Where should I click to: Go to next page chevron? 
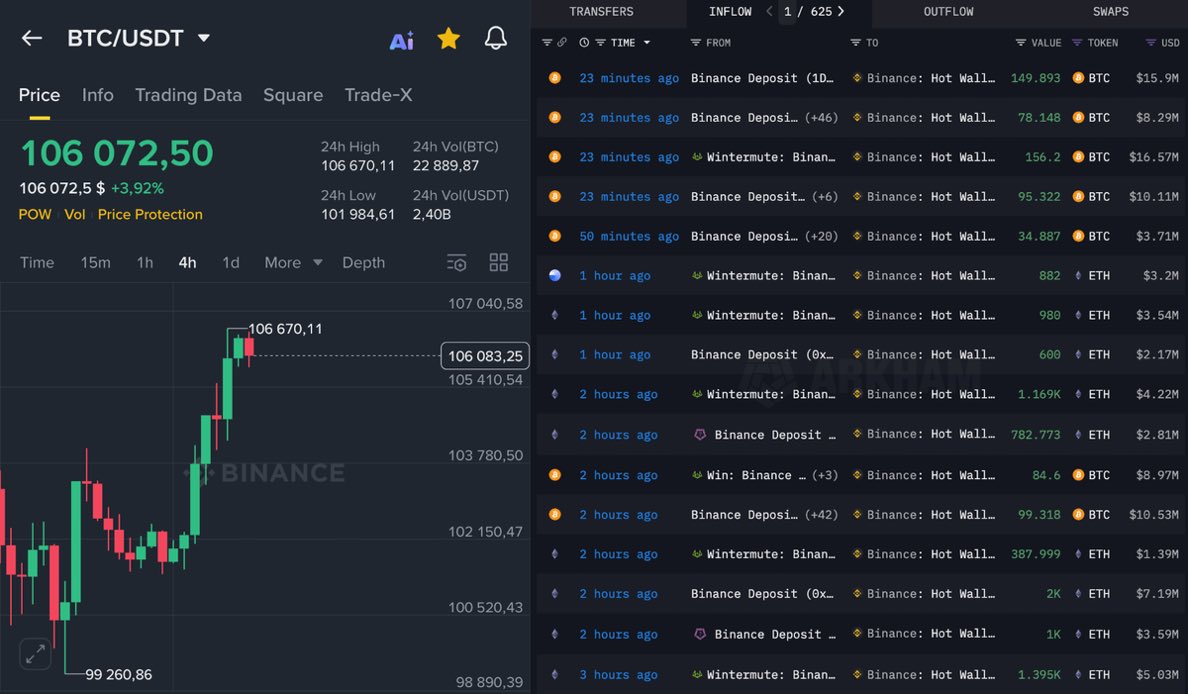click(x=841, y=11)
